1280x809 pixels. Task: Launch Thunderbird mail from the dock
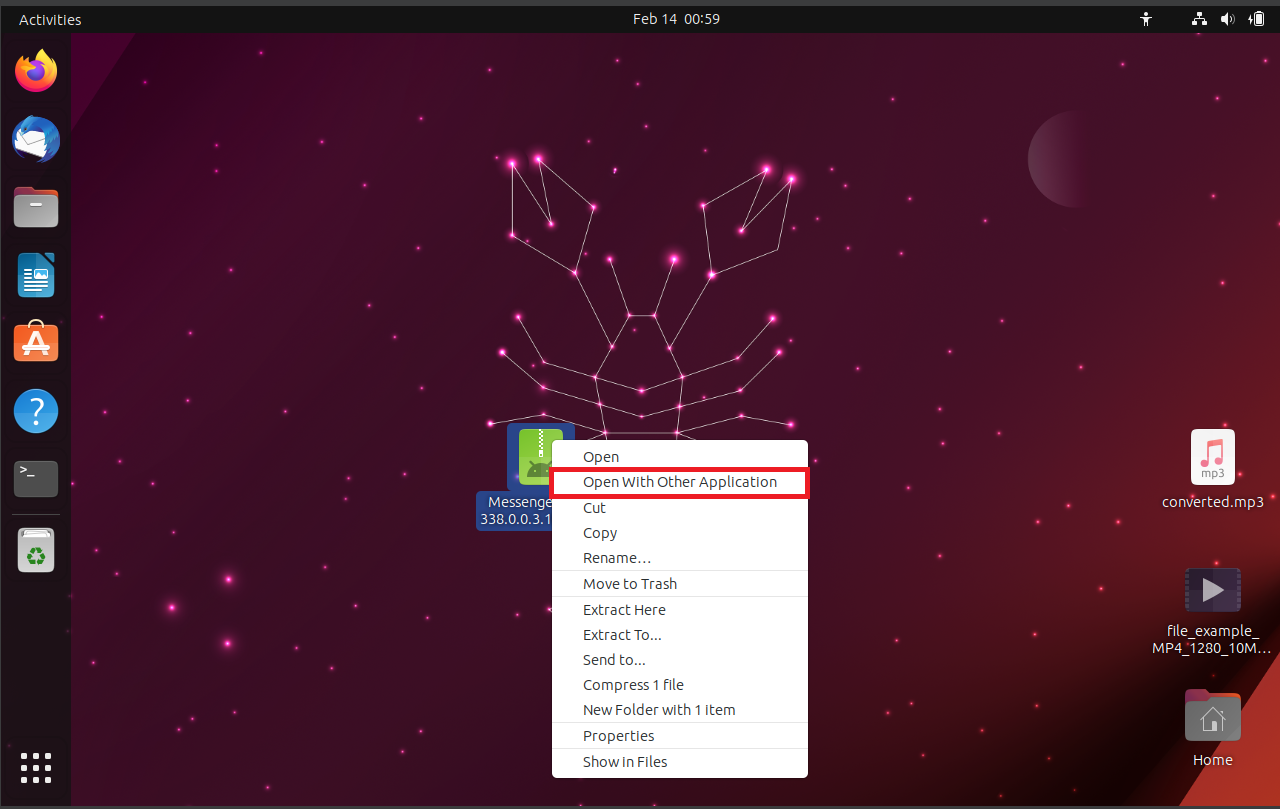[36, 140]
